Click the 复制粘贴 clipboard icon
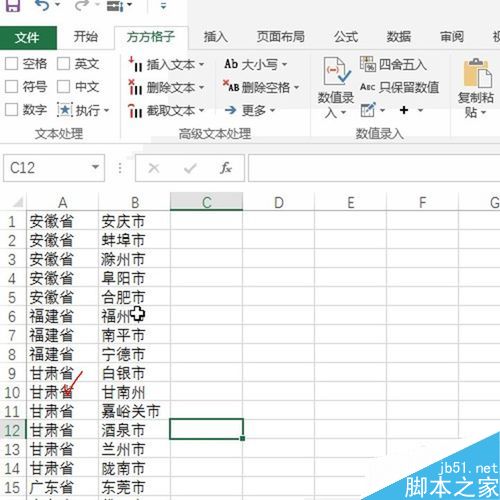The width and height of the screenshot is (500, 500). point(477,72)
